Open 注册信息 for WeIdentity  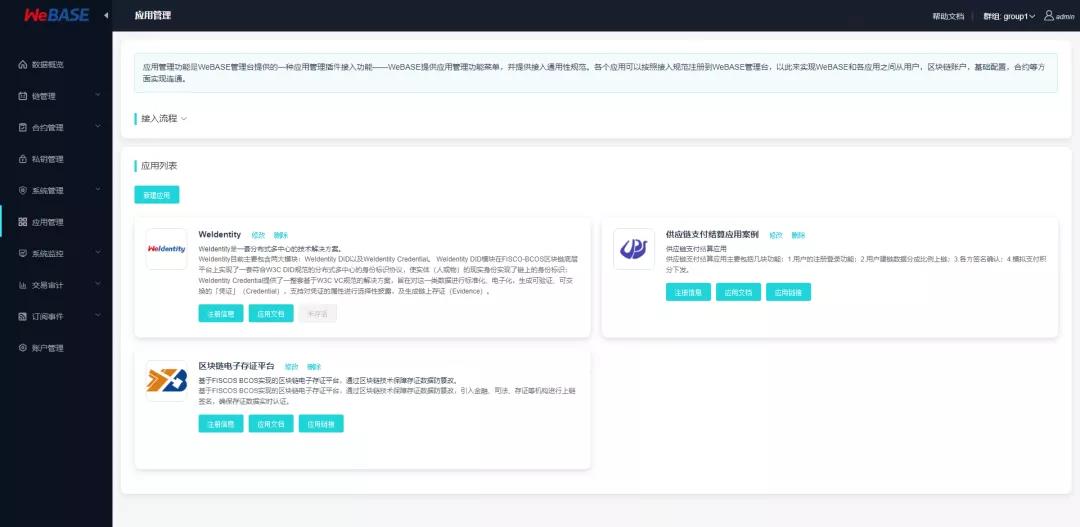(x=221, y=313)
